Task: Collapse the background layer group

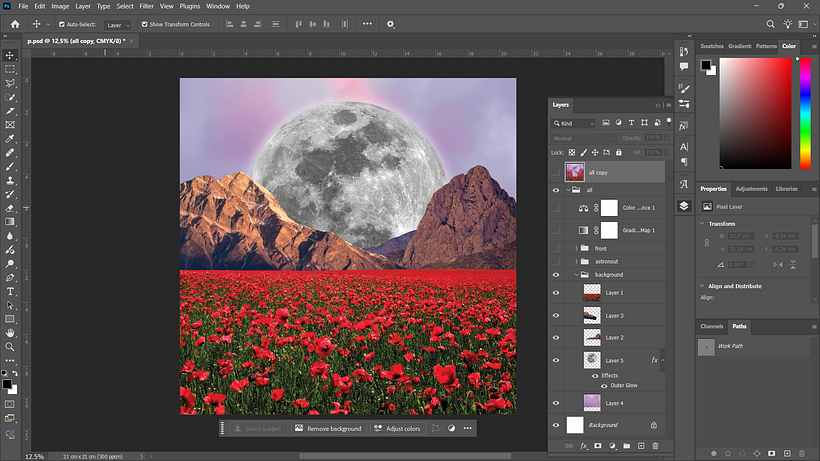Action: [576, 274]
